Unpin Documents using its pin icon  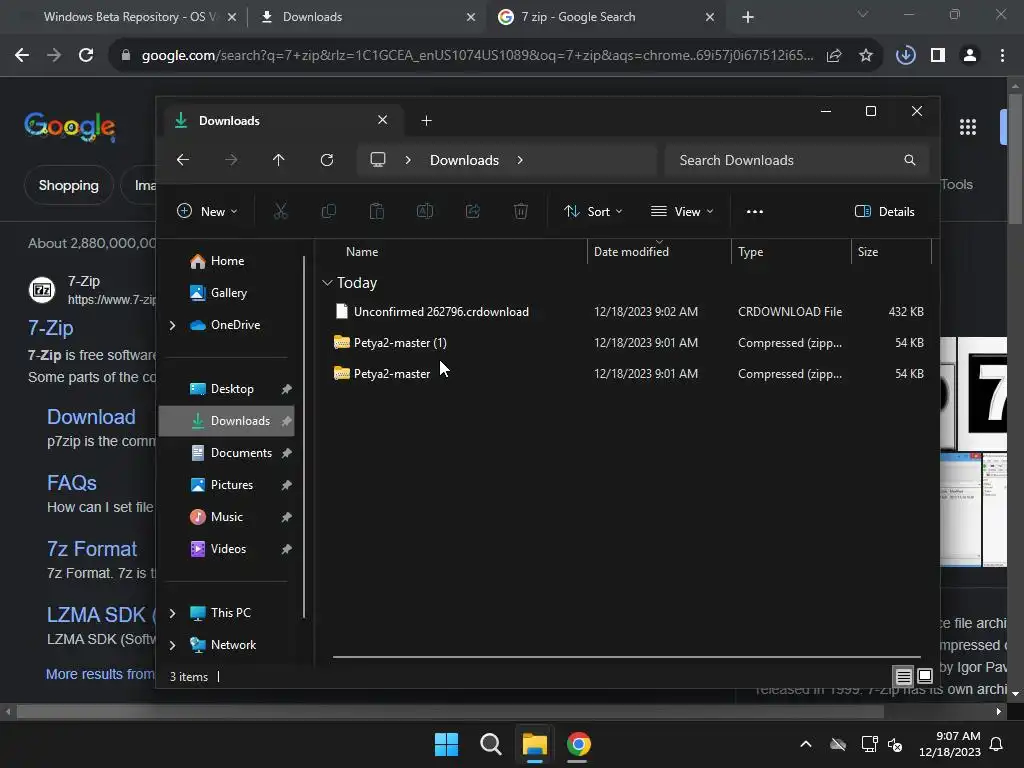(x=286, y=453)
